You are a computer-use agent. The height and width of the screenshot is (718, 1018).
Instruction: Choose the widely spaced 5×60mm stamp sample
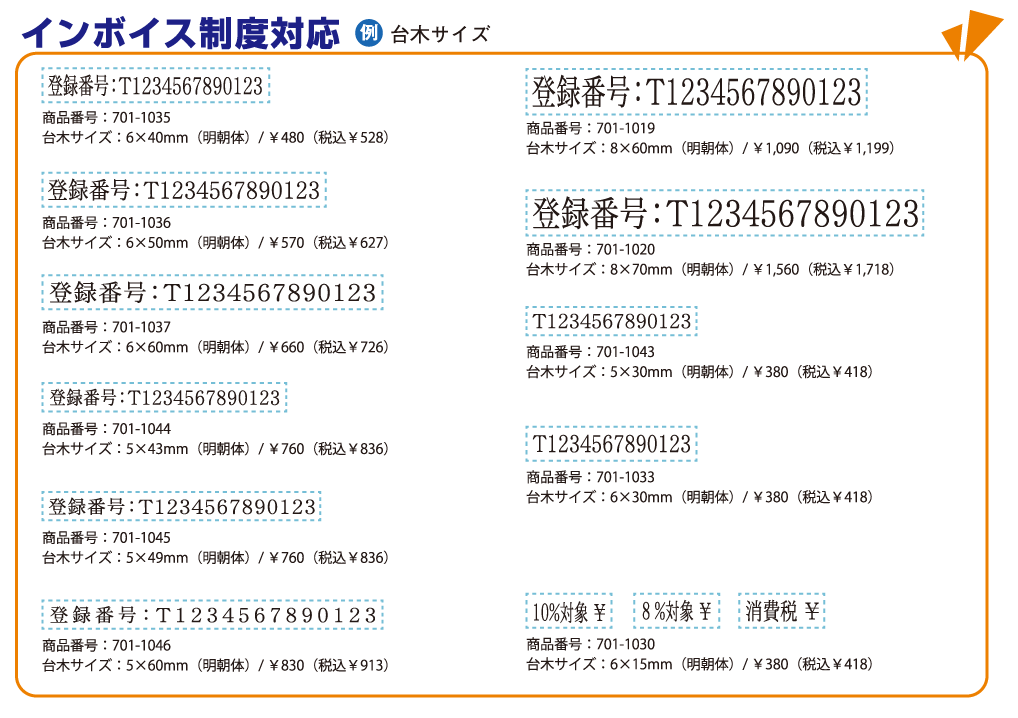click(212, 615)
